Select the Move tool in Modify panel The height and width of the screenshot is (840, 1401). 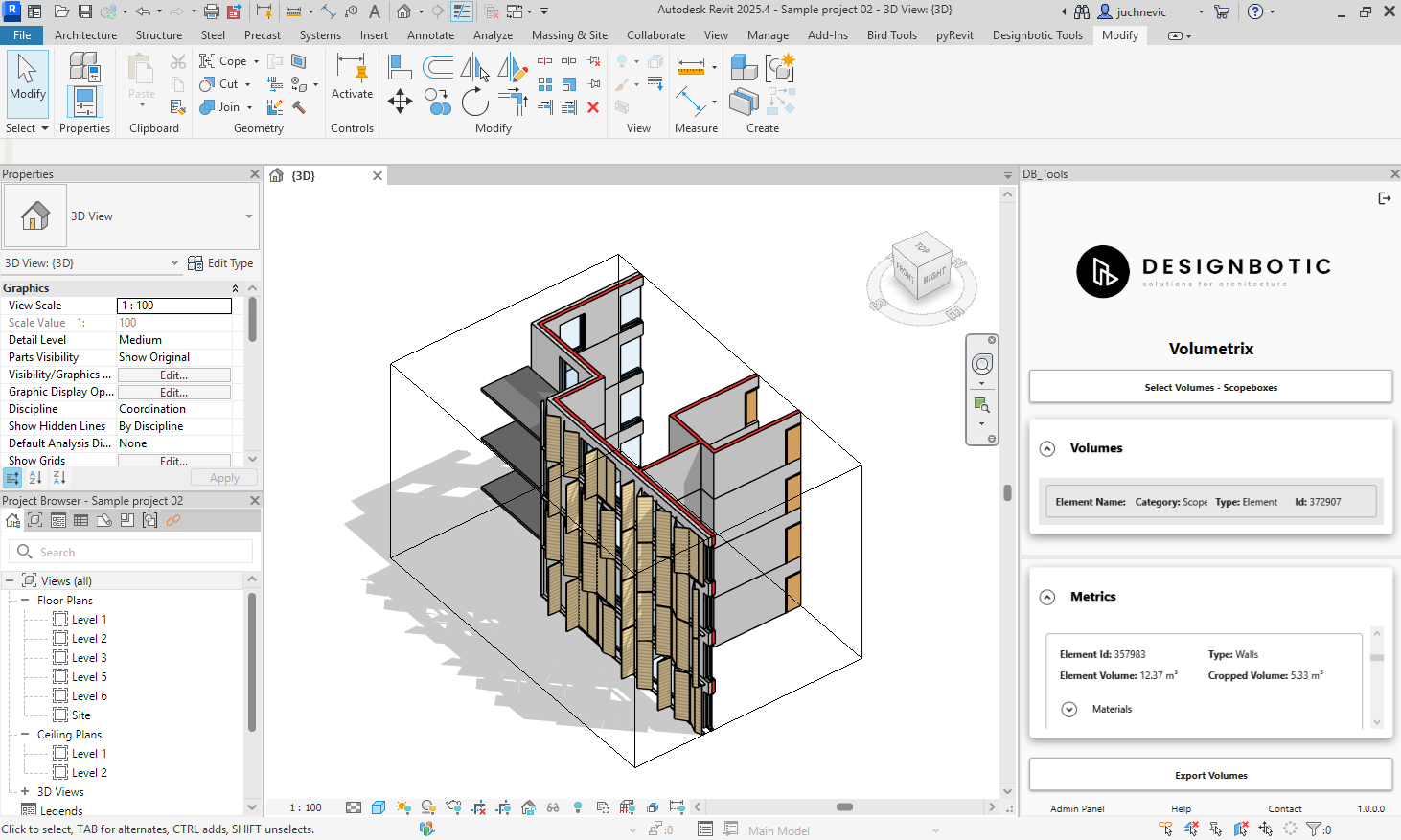click(x=400, y=101)
